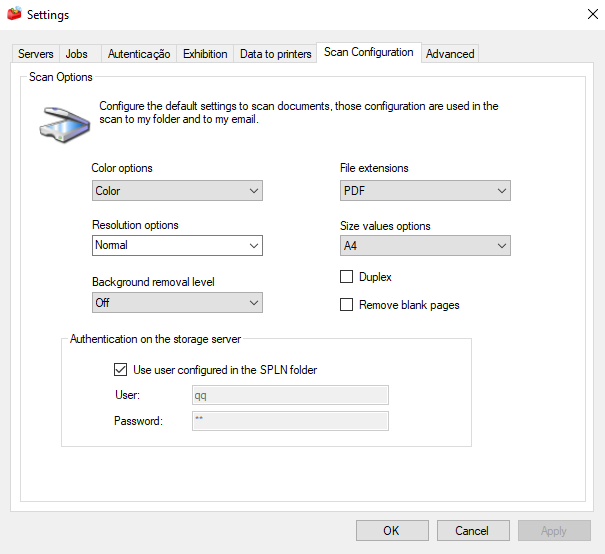
Task: Click the User text field
Action: (x=290, y=395)
